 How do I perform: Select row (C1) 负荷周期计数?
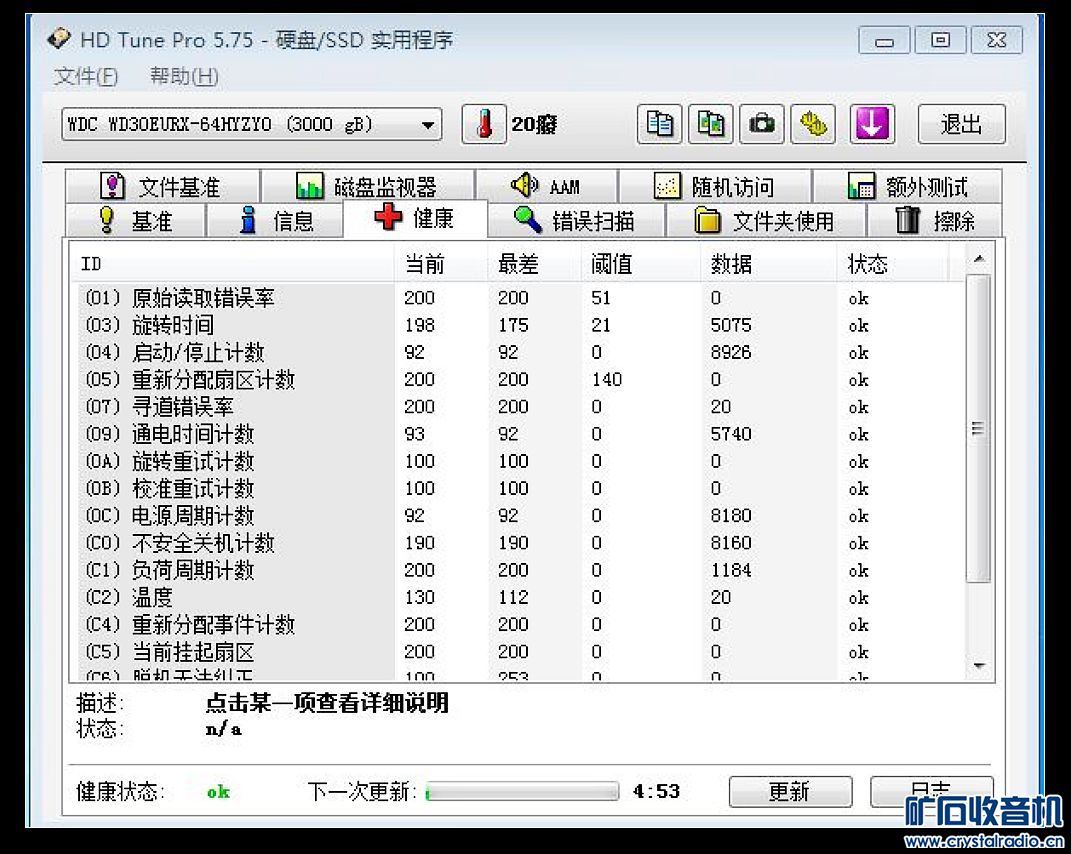pyautogui.click(x=519, y=570)
